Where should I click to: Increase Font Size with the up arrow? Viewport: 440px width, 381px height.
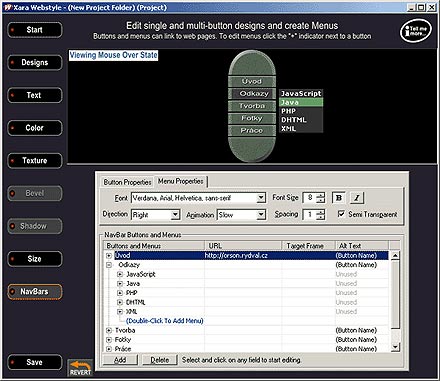[x=320, y=195]
